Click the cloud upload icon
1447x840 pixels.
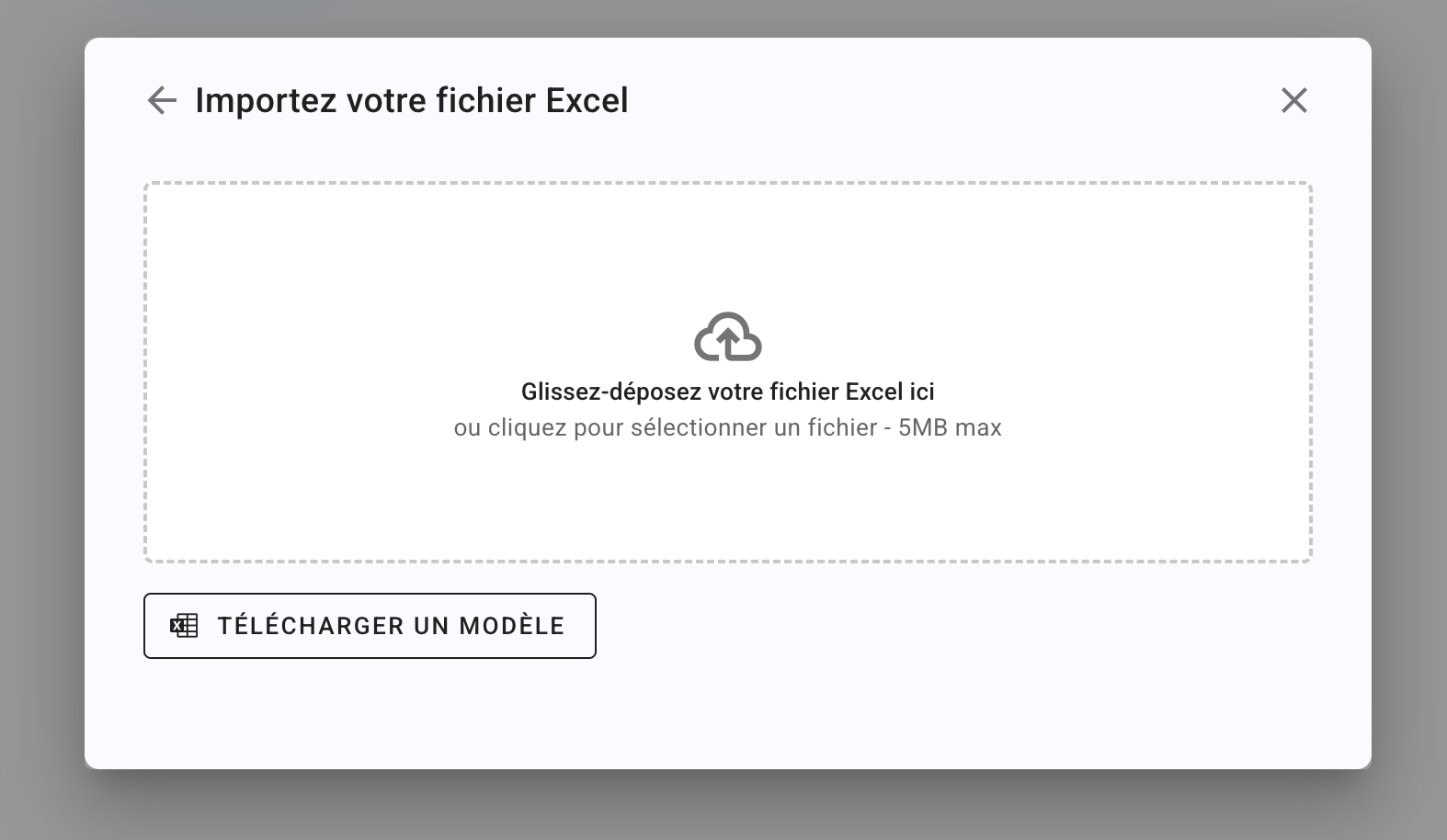pyautogui.click(x=727, y=336)
